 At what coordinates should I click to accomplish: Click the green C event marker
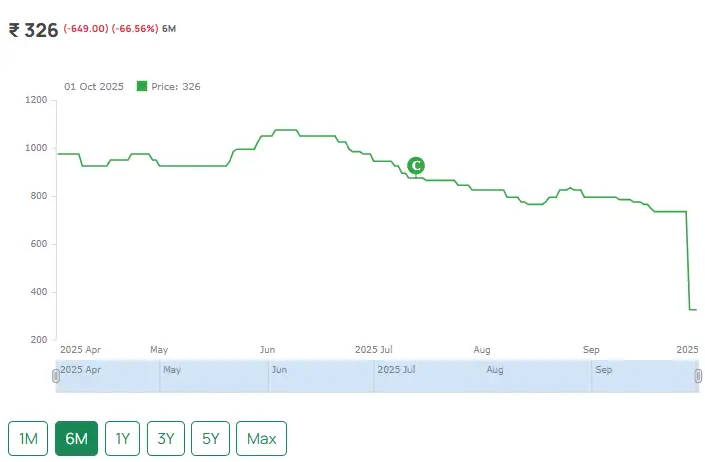(416, 166)
